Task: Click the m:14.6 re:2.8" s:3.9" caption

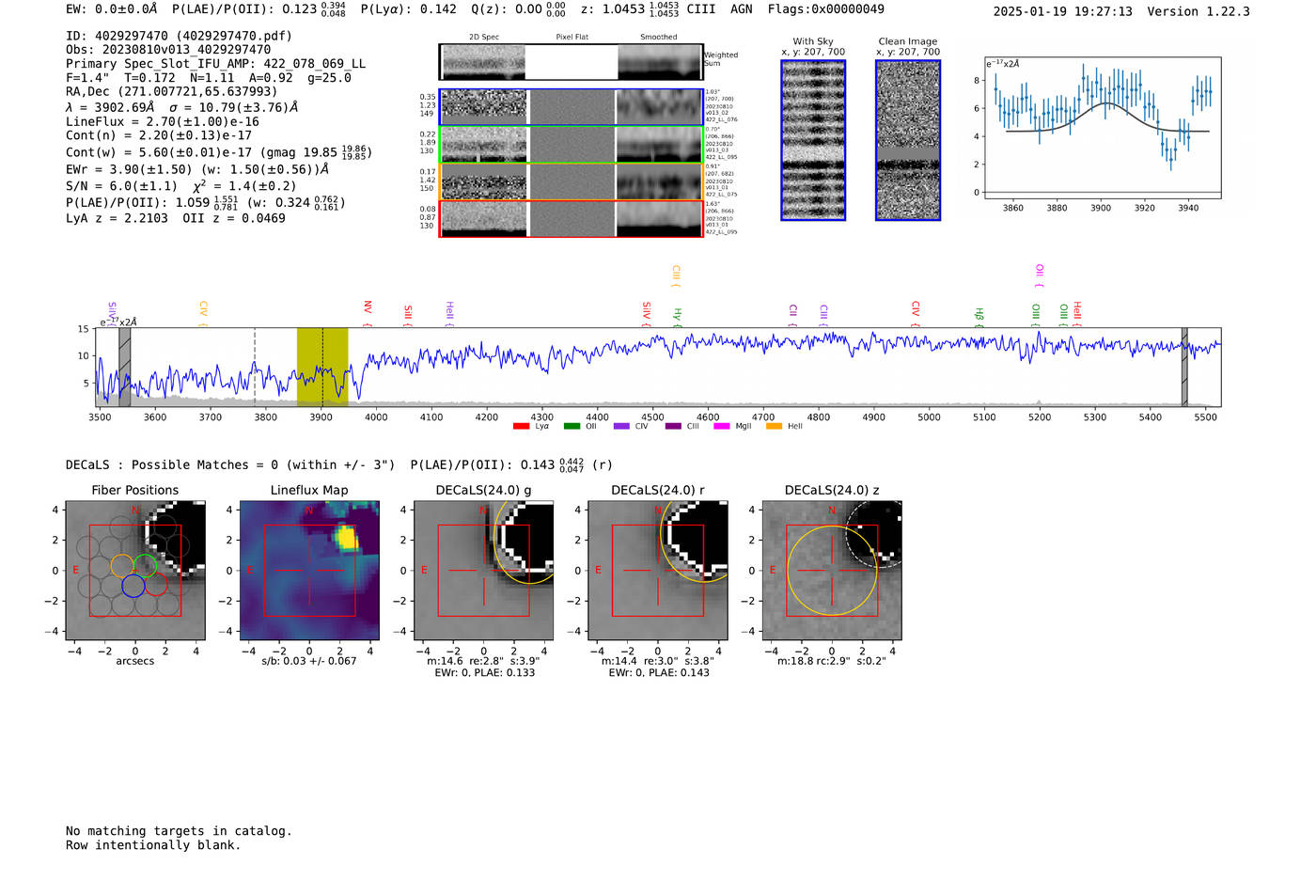Action: (x=483, y=661)
